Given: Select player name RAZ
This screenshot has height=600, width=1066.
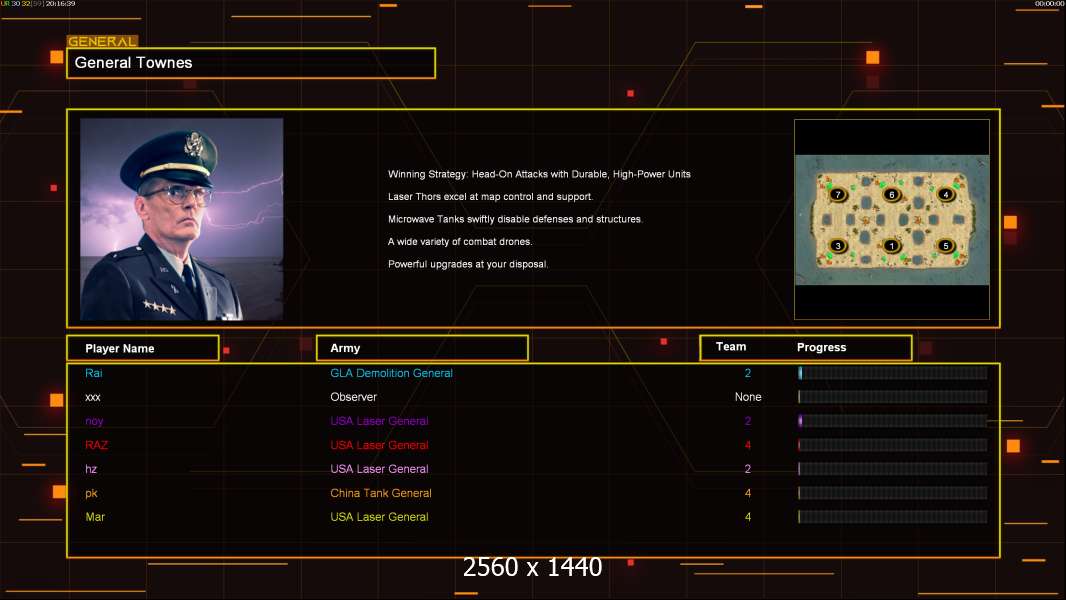Looking at the screenshot, I should [x=97, y=445].
